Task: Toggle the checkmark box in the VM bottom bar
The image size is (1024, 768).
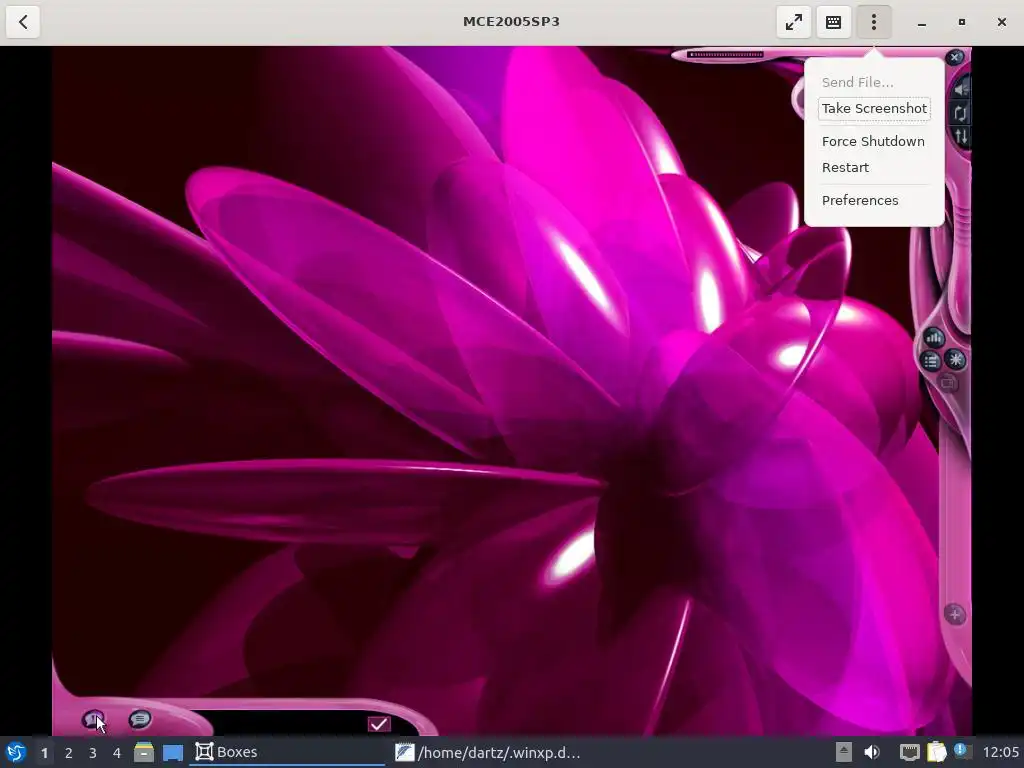Action: click(379, 724)
